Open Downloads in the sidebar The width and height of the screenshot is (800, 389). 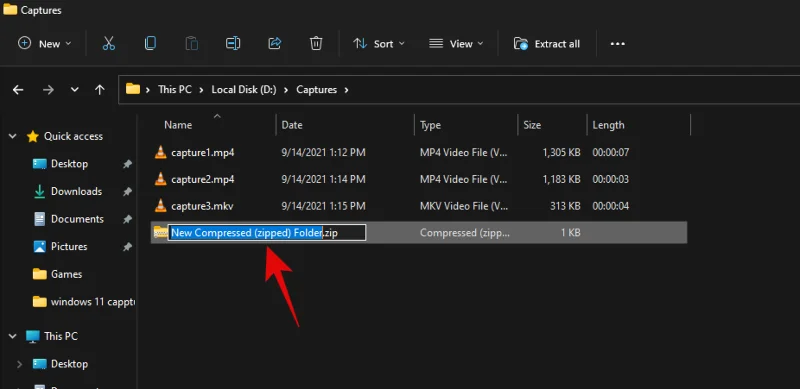pos(76,191)
